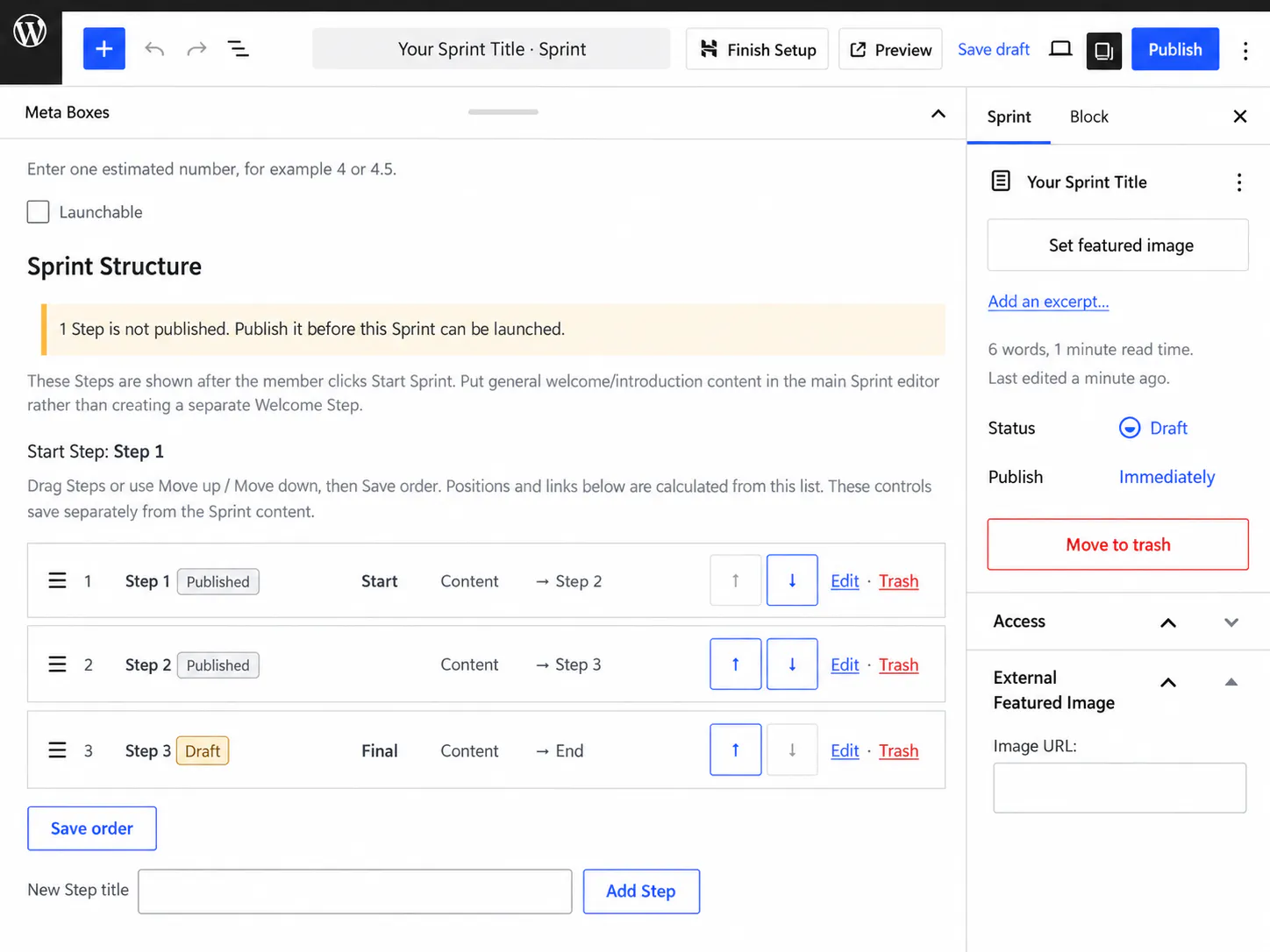Click the Access panel down chevron
1270x952 pixels.
pos(1231,622)
